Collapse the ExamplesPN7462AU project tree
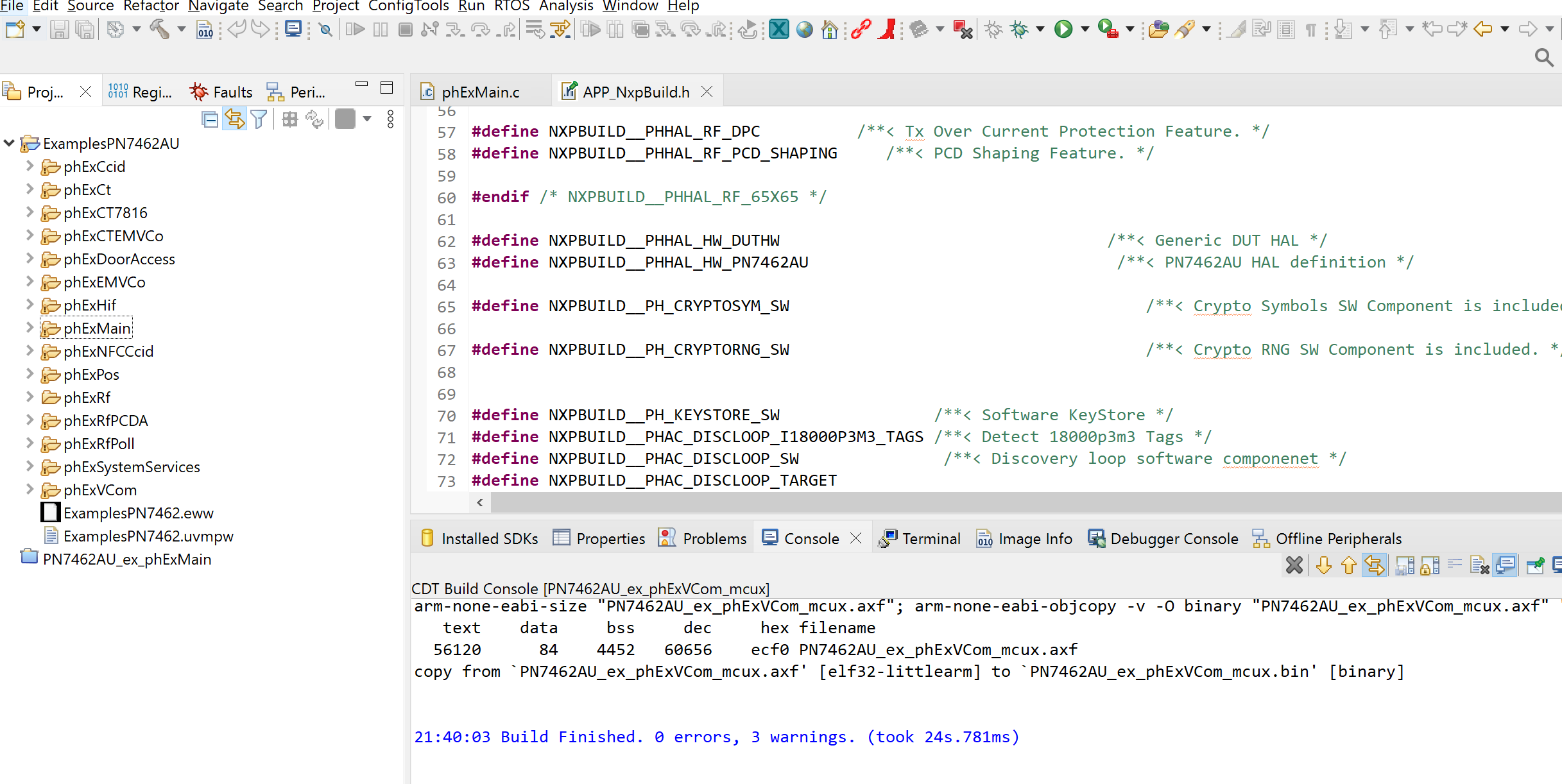This screenshot has width=1562, height=784. 9,143
